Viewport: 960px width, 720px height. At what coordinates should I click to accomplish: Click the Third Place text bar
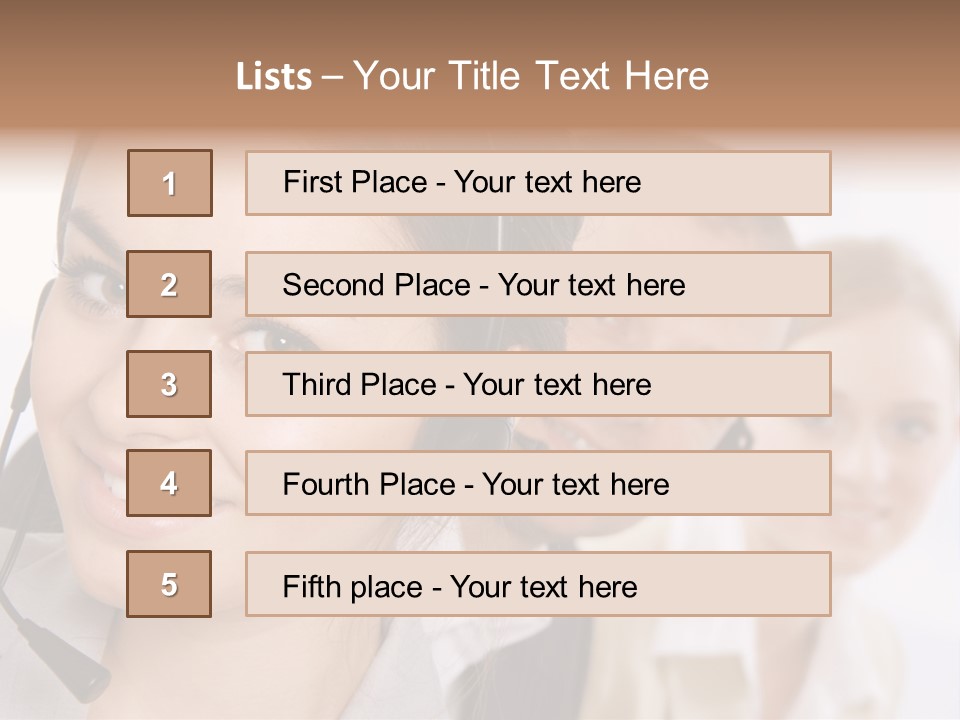click(538, 384)
